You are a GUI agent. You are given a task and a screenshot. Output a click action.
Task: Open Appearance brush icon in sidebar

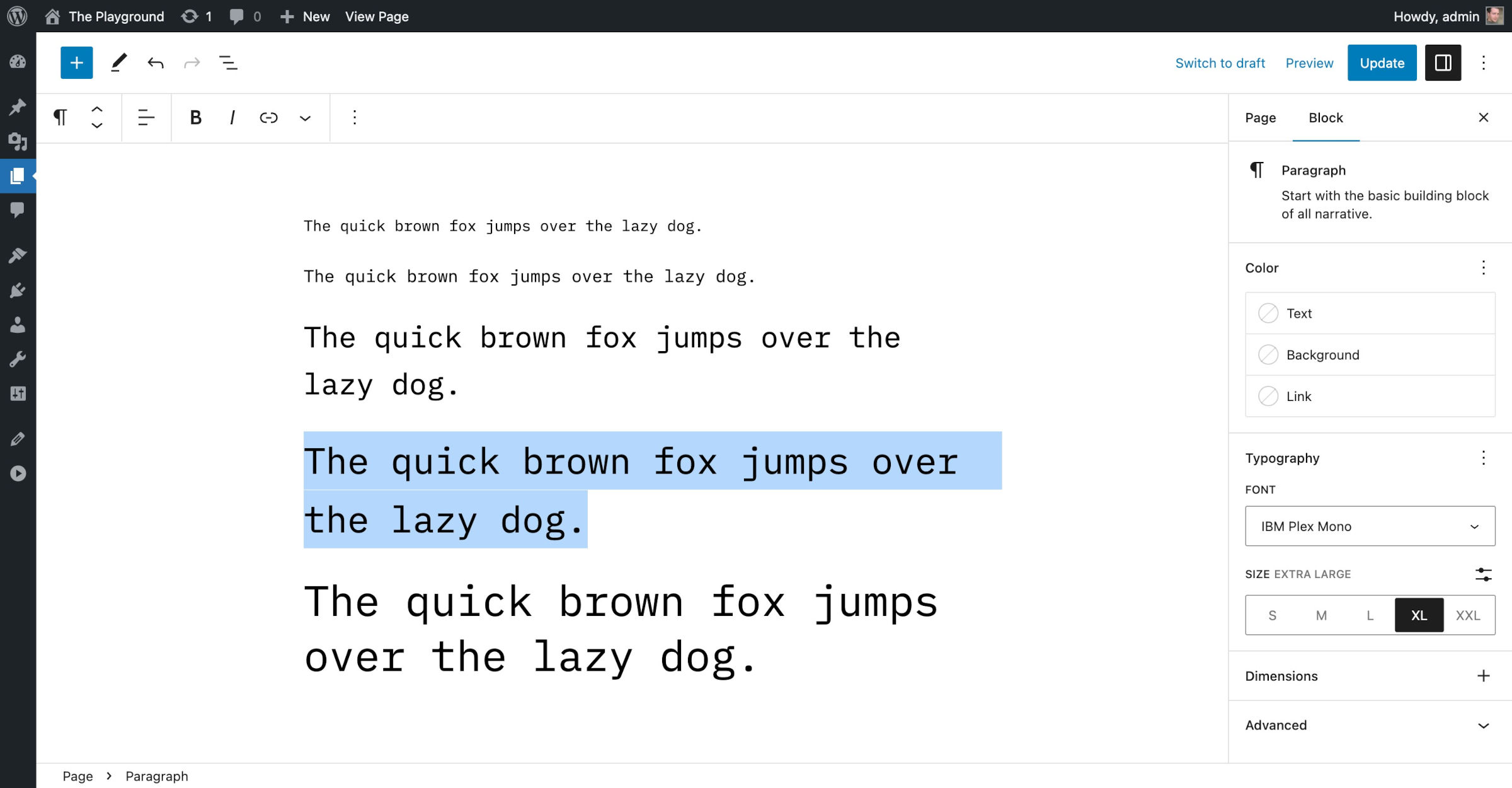(x=18, y=255)
